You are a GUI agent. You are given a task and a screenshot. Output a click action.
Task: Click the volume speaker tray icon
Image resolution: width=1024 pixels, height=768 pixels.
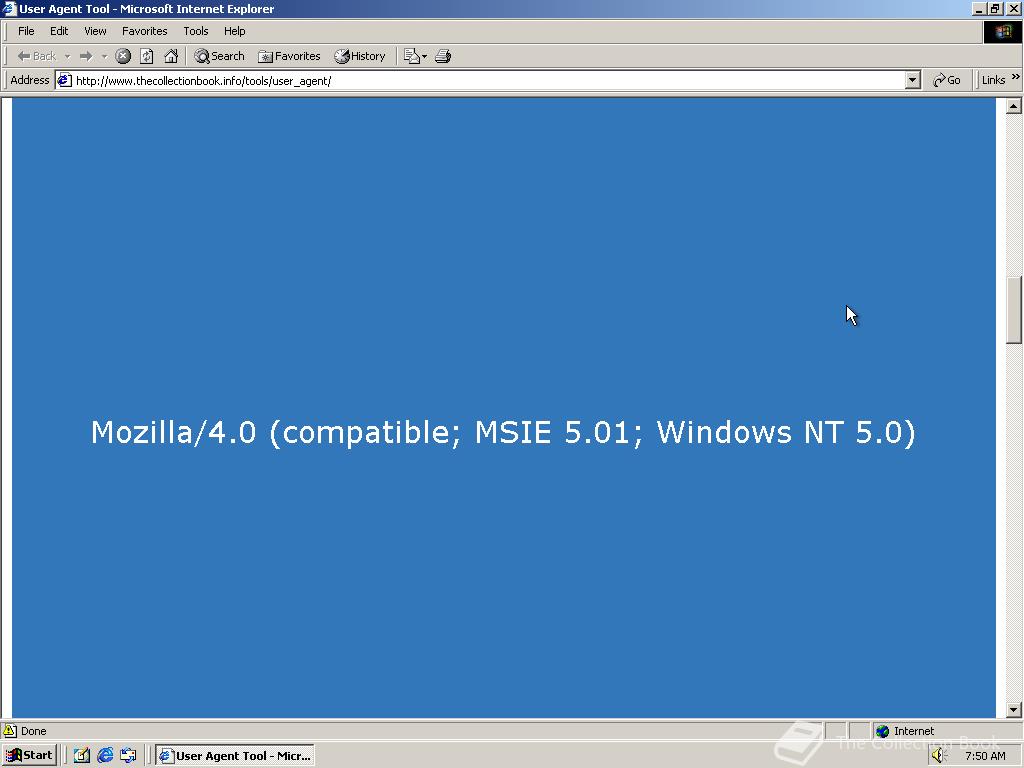938,756
